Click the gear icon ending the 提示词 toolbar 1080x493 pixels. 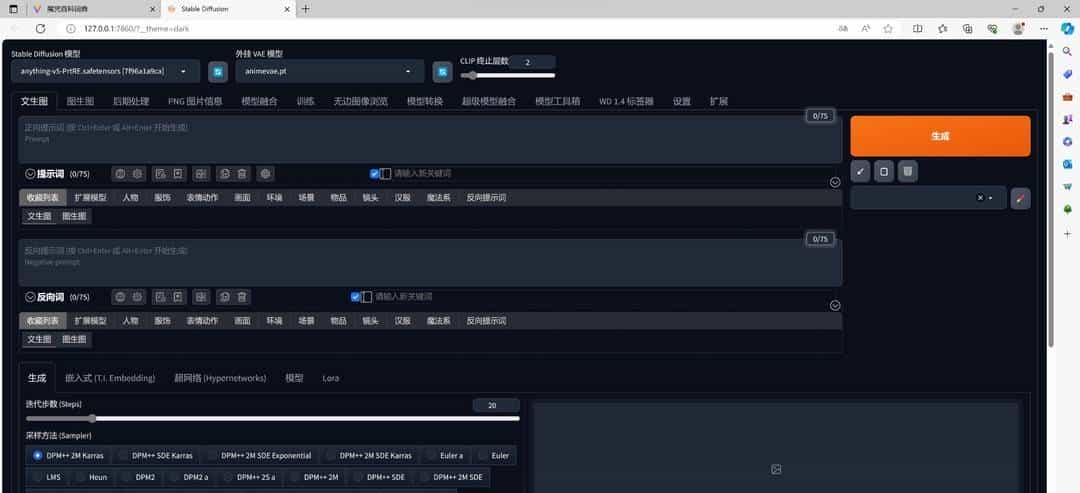[266, 174]
